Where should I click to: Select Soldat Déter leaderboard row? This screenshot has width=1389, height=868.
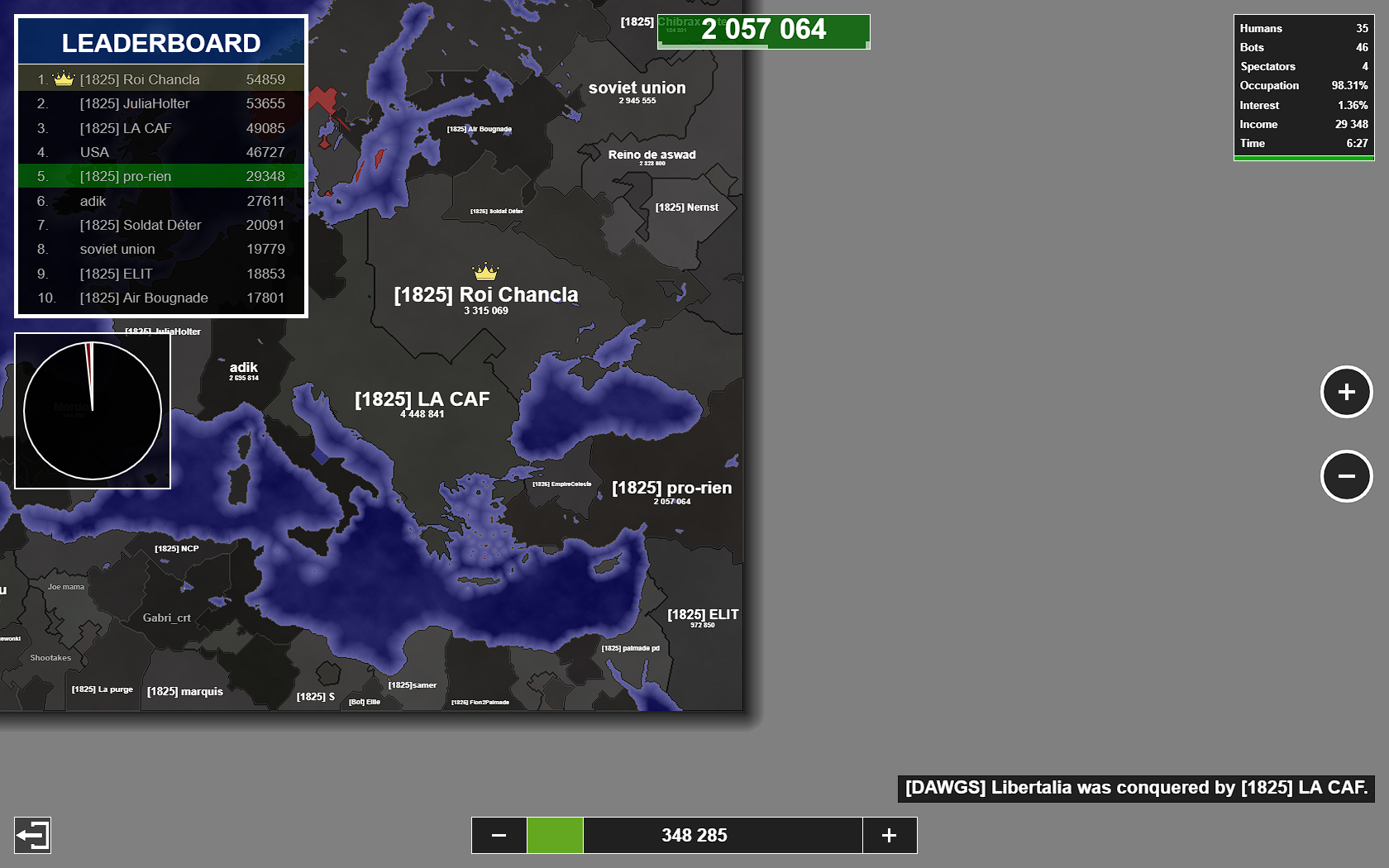[x=161, y=225]
